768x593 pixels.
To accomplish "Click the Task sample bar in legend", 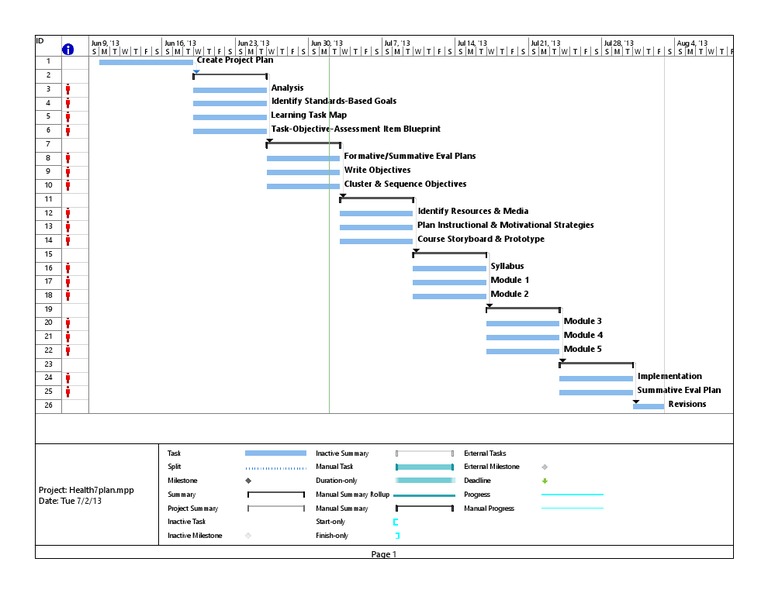I will point(276,453).
